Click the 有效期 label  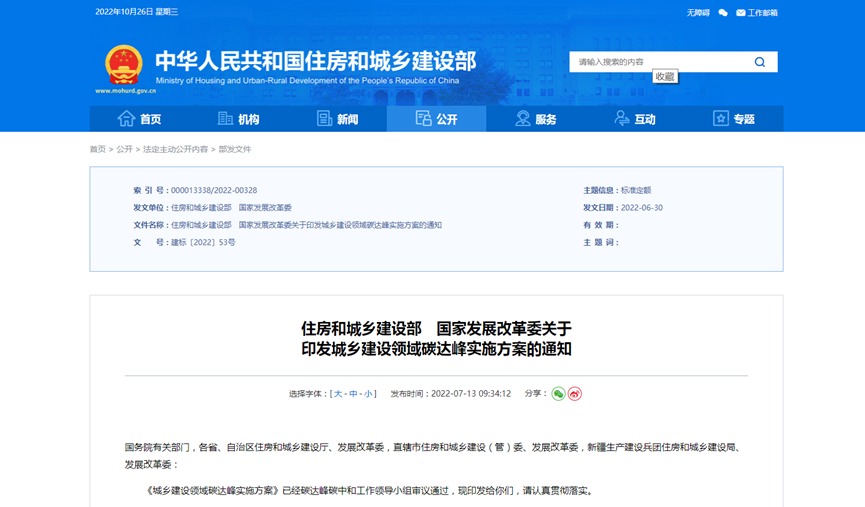[x=601, y=225]
